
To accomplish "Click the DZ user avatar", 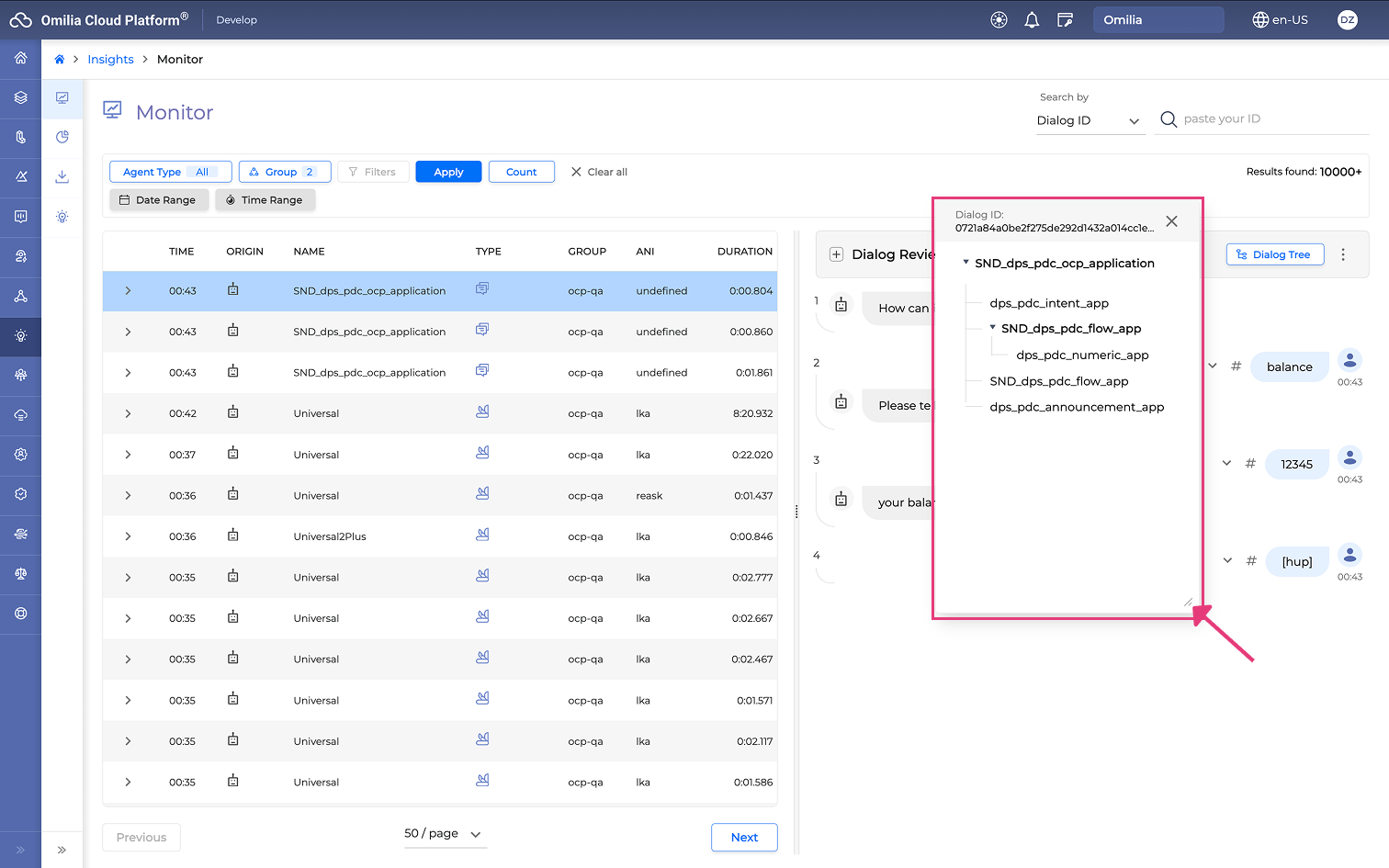I will 1347,20.
